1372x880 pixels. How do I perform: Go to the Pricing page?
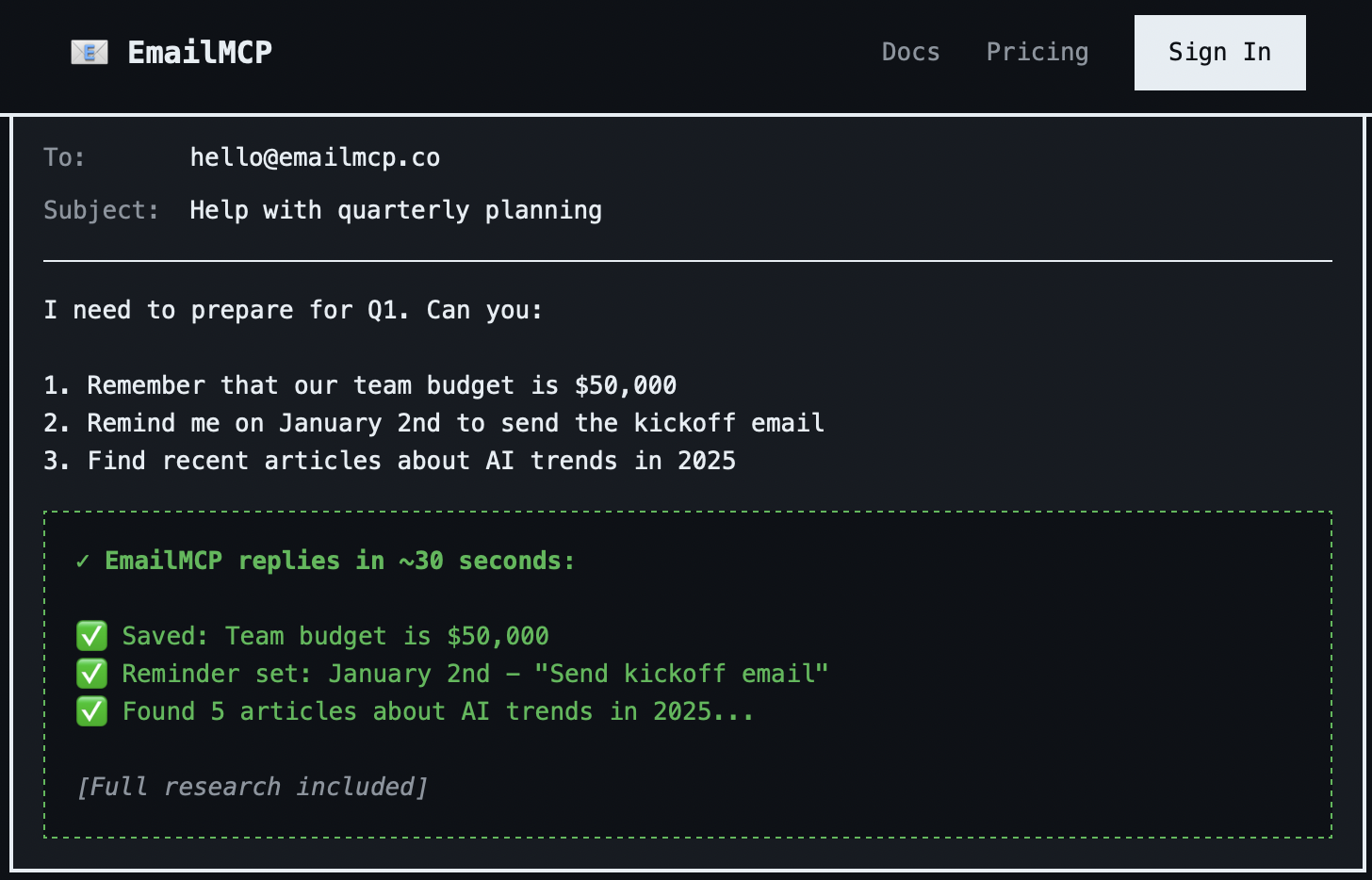click(1037, 52)
